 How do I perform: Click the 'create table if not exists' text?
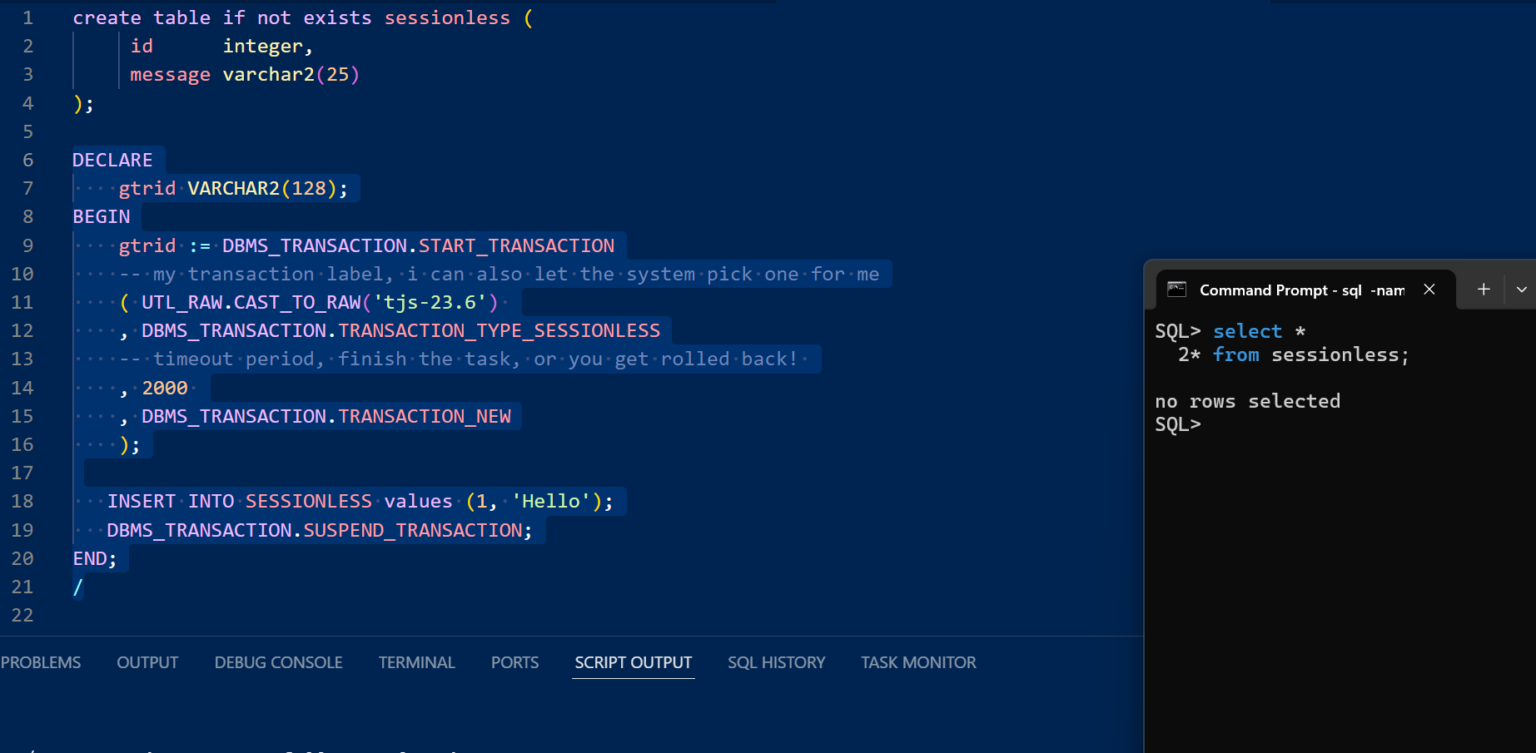pos(222,18)
